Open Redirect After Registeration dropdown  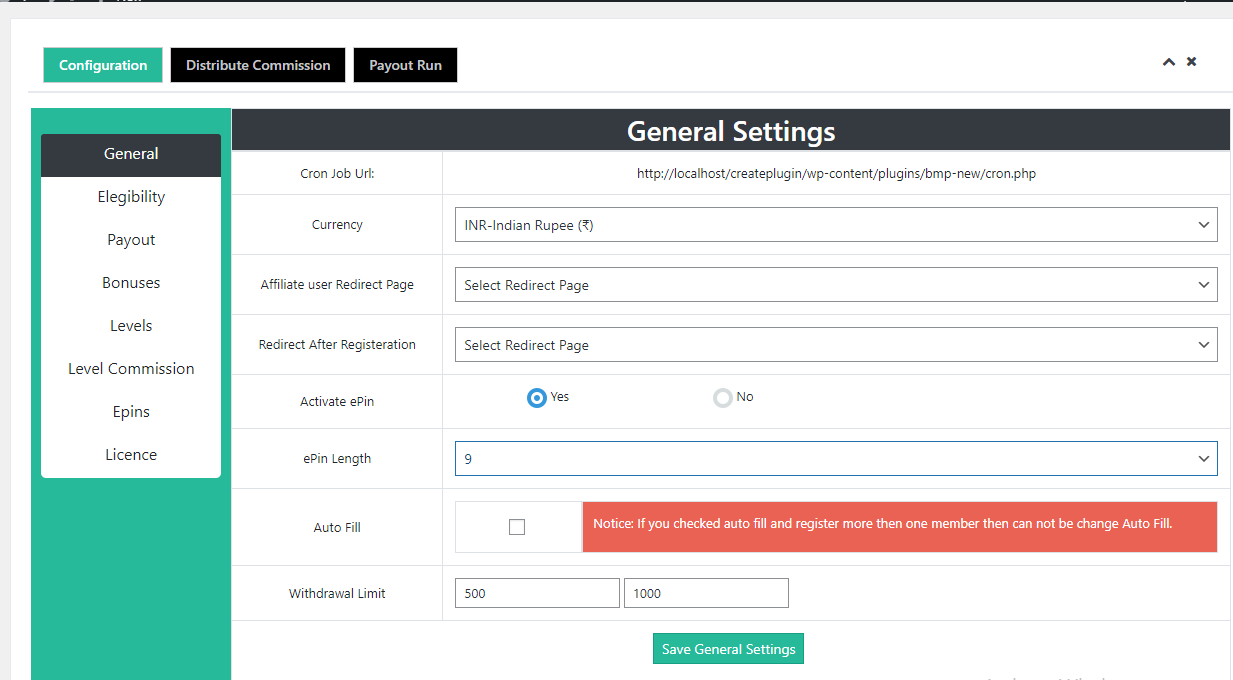[835, 345]
